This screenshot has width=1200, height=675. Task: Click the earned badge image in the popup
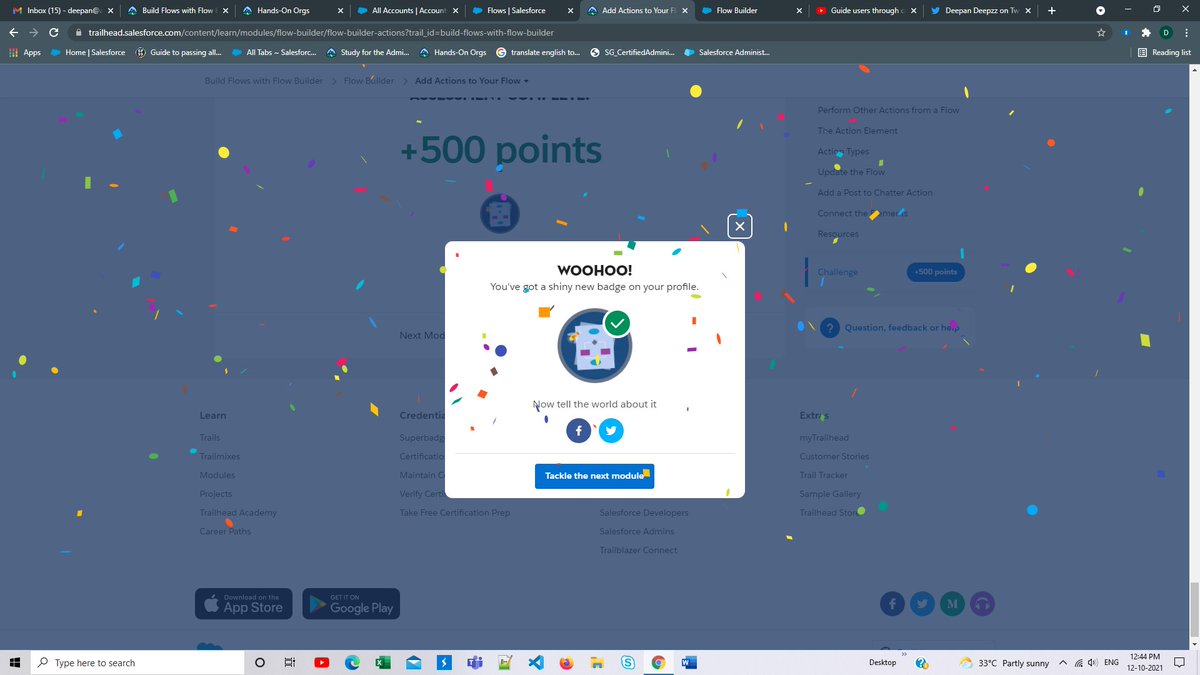click(x=594, y=346)
